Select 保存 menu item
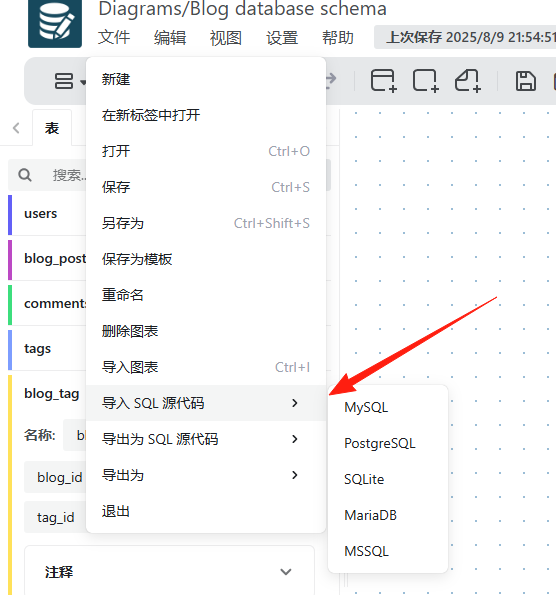The width and height of the screenshot is (556, 595). (206, 187)
